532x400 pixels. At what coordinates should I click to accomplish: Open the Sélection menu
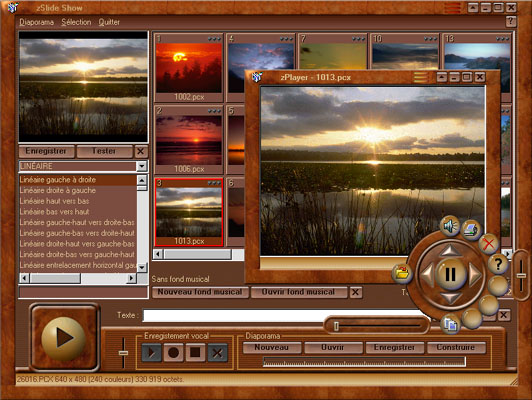76,22
